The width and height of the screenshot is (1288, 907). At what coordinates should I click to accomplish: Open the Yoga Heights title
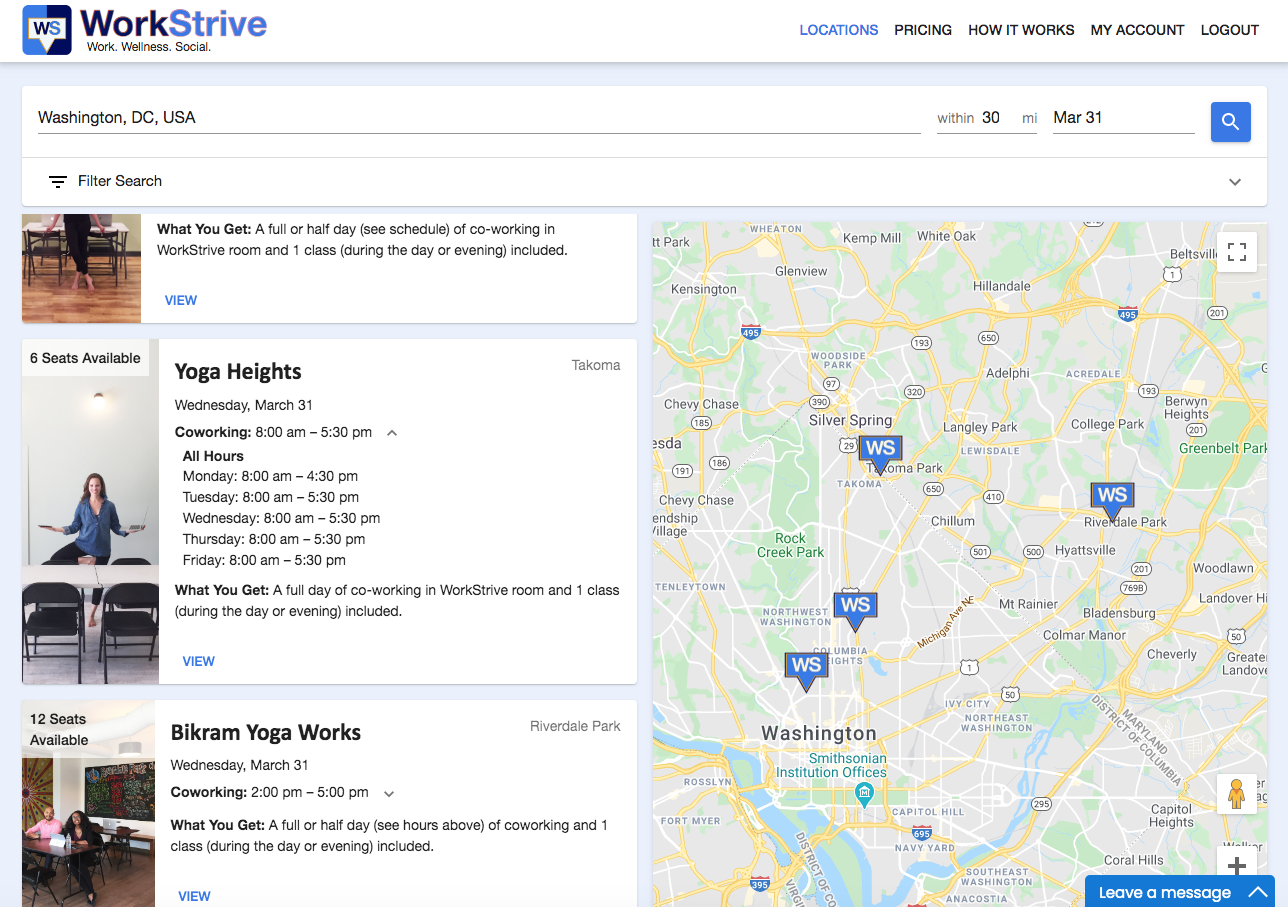tap(238, 372)
